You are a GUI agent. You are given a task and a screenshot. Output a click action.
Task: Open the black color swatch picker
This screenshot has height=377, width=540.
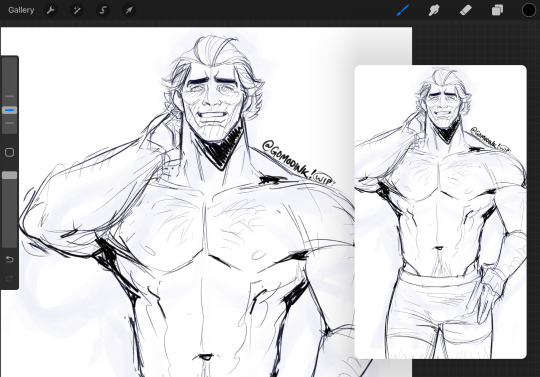point(529,10)
